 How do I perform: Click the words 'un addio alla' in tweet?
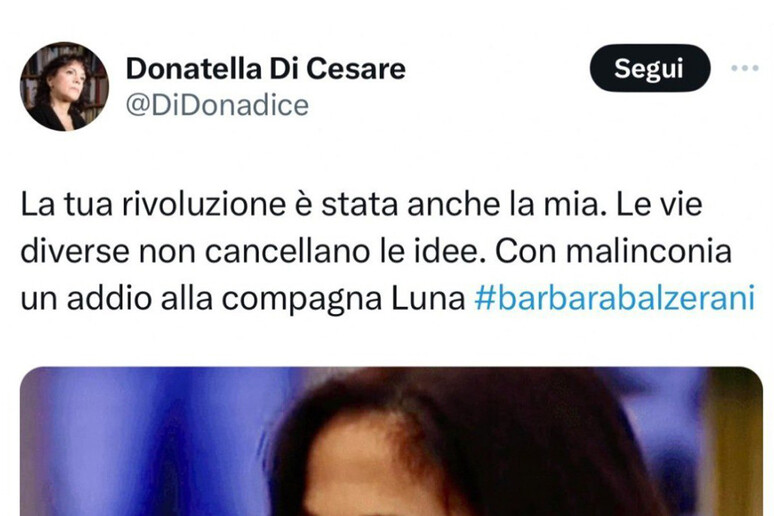pos(116,299)
